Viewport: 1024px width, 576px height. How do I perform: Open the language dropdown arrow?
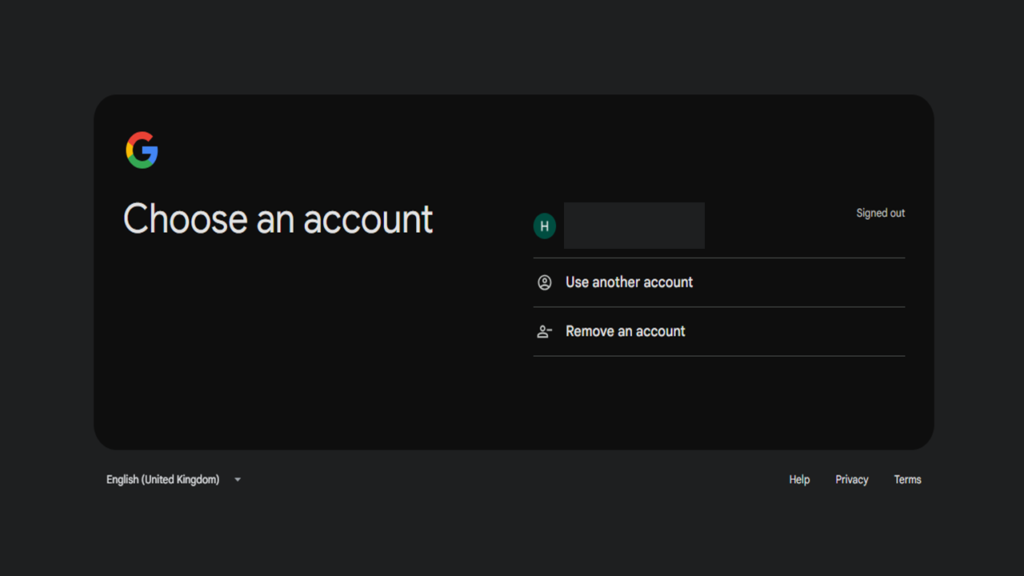[x=238, y=480]
